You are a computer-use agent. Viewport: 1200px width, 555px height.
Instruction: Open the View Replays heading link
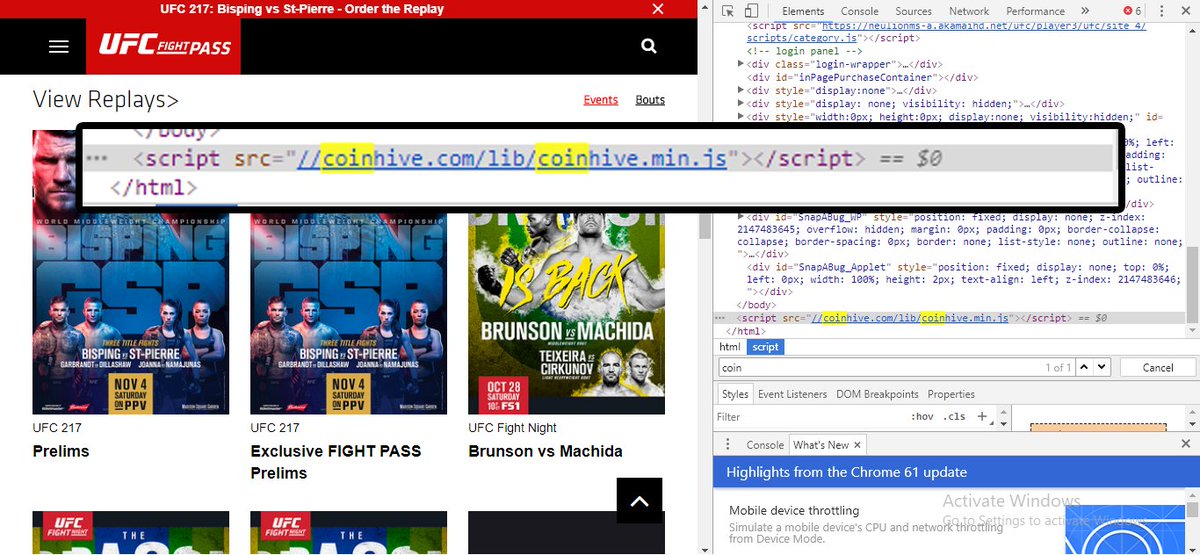[x=106, y=100]
